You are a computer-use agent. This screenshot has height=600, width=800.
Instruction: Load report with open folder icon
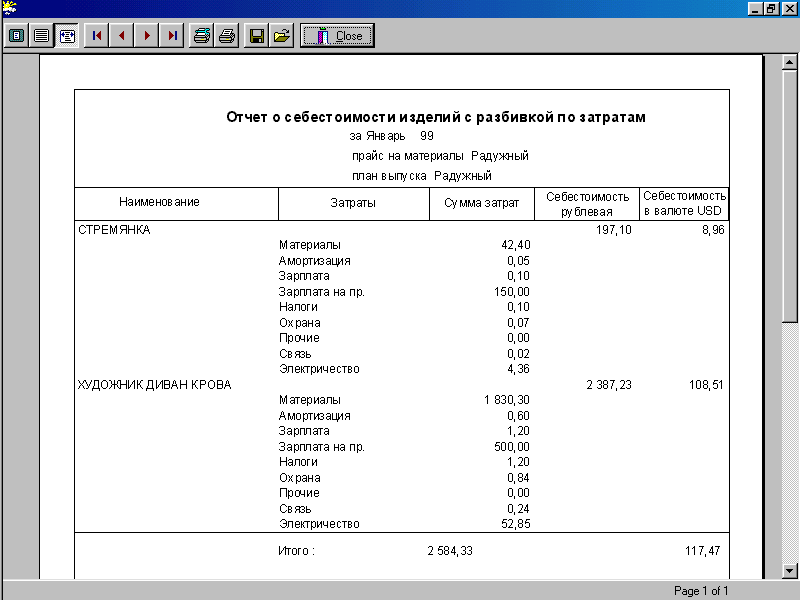point(282,36)
